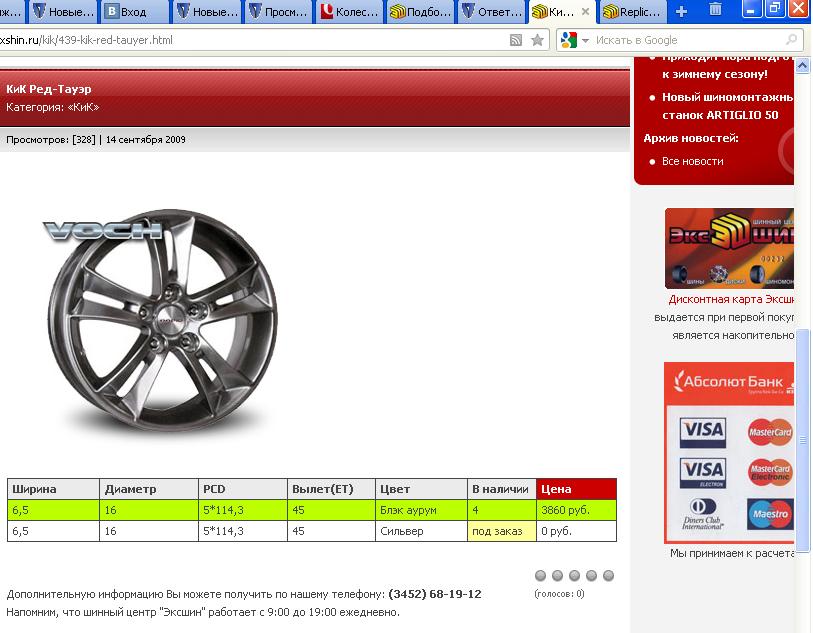Close the active КиК tab
Screen dimensions: 813x633
[x=585, y=12]
